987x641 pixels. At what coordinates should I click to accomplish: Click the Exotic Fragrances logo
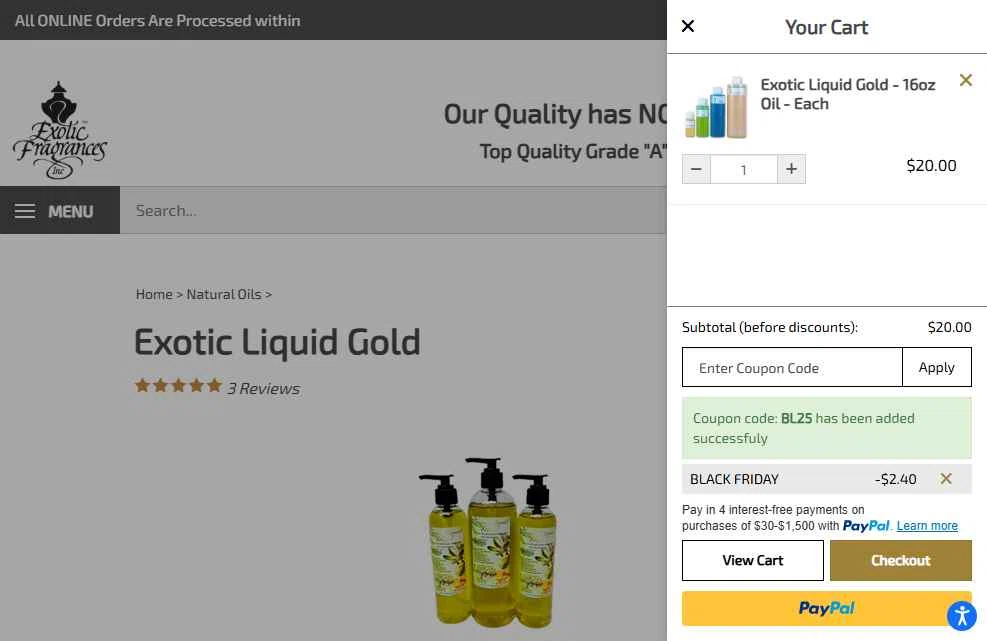[60, 130]
